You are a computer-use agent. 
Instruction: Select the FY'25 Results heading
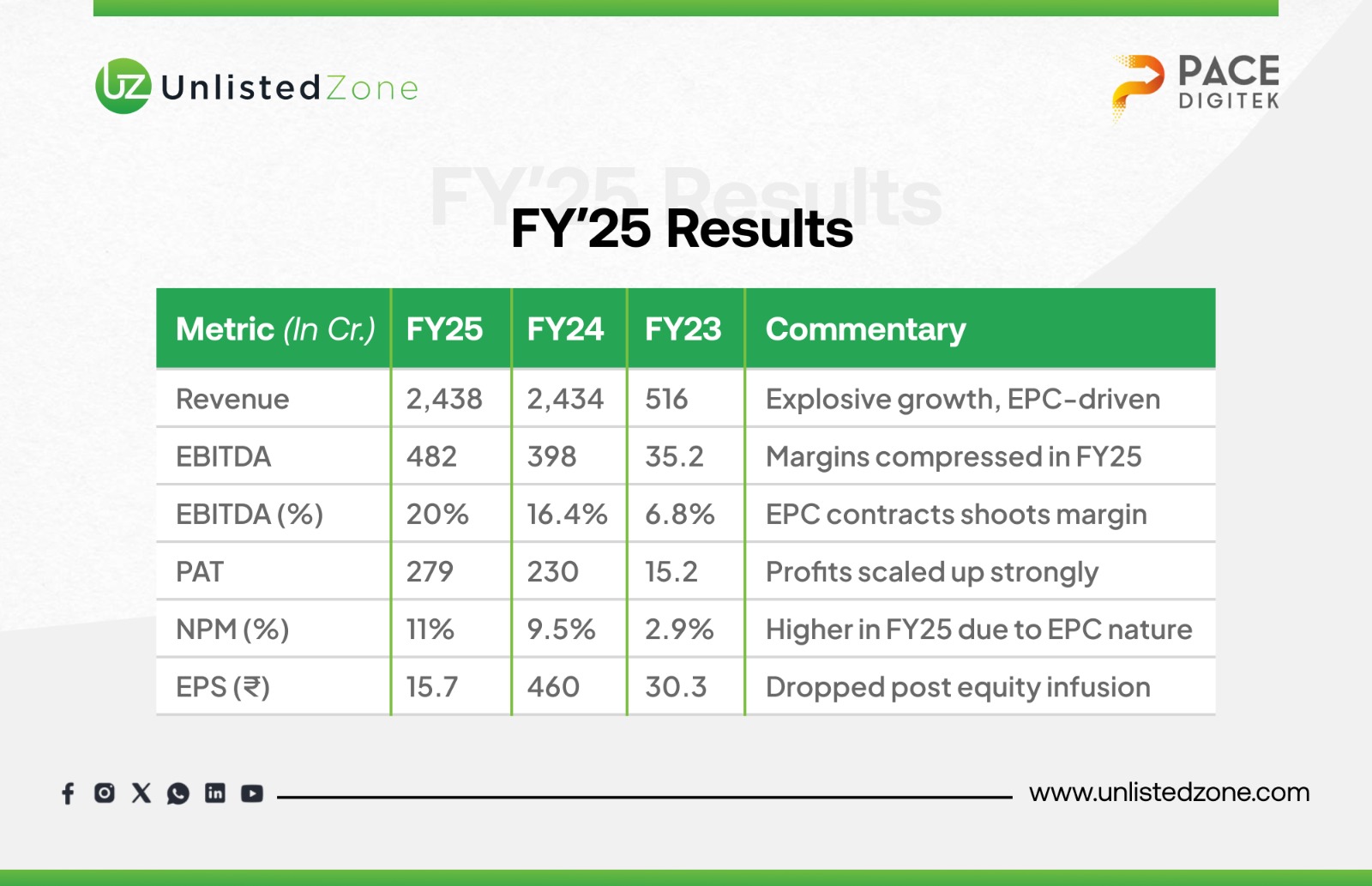coord(682,229)
